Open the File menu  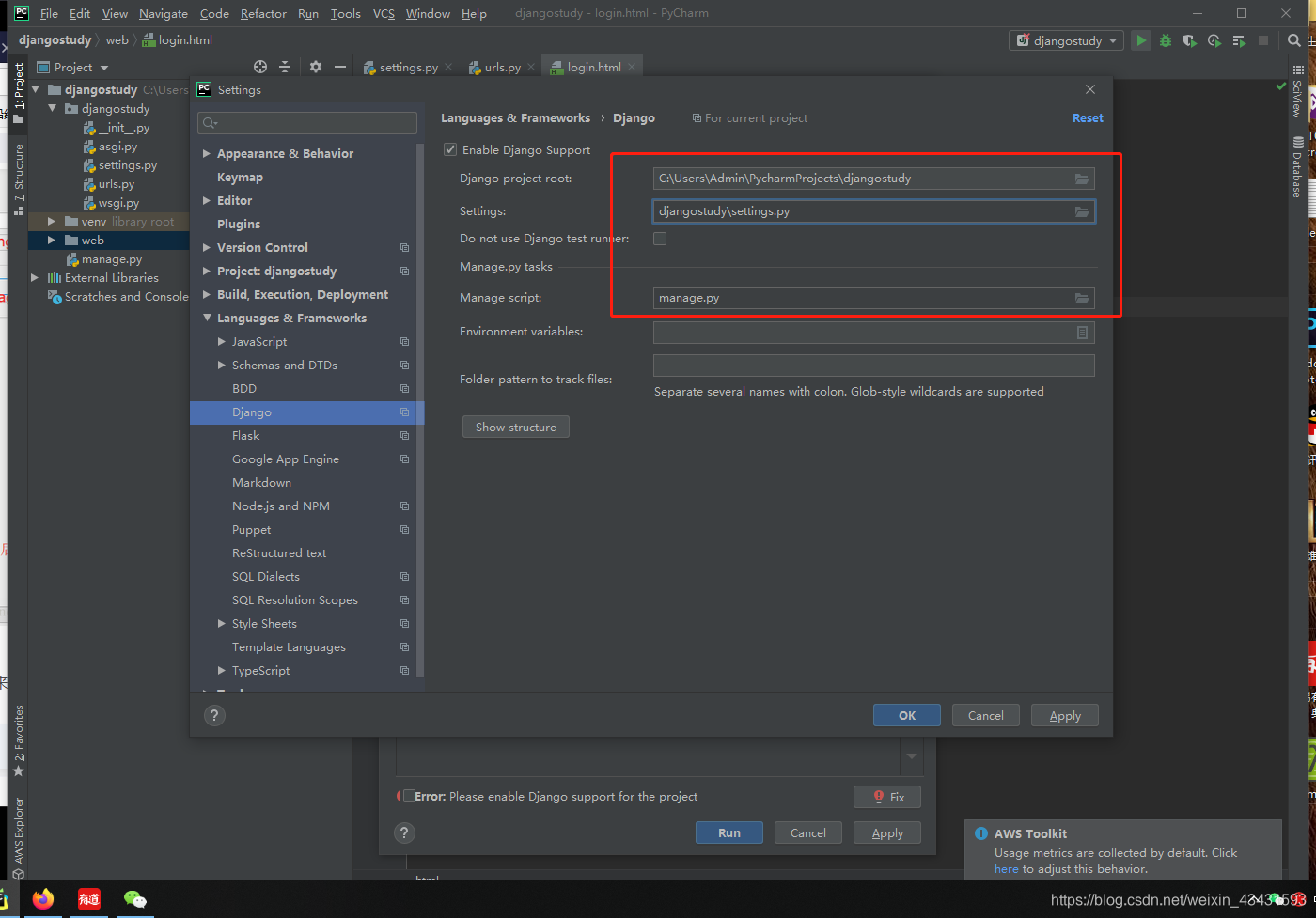coord(49,13)
